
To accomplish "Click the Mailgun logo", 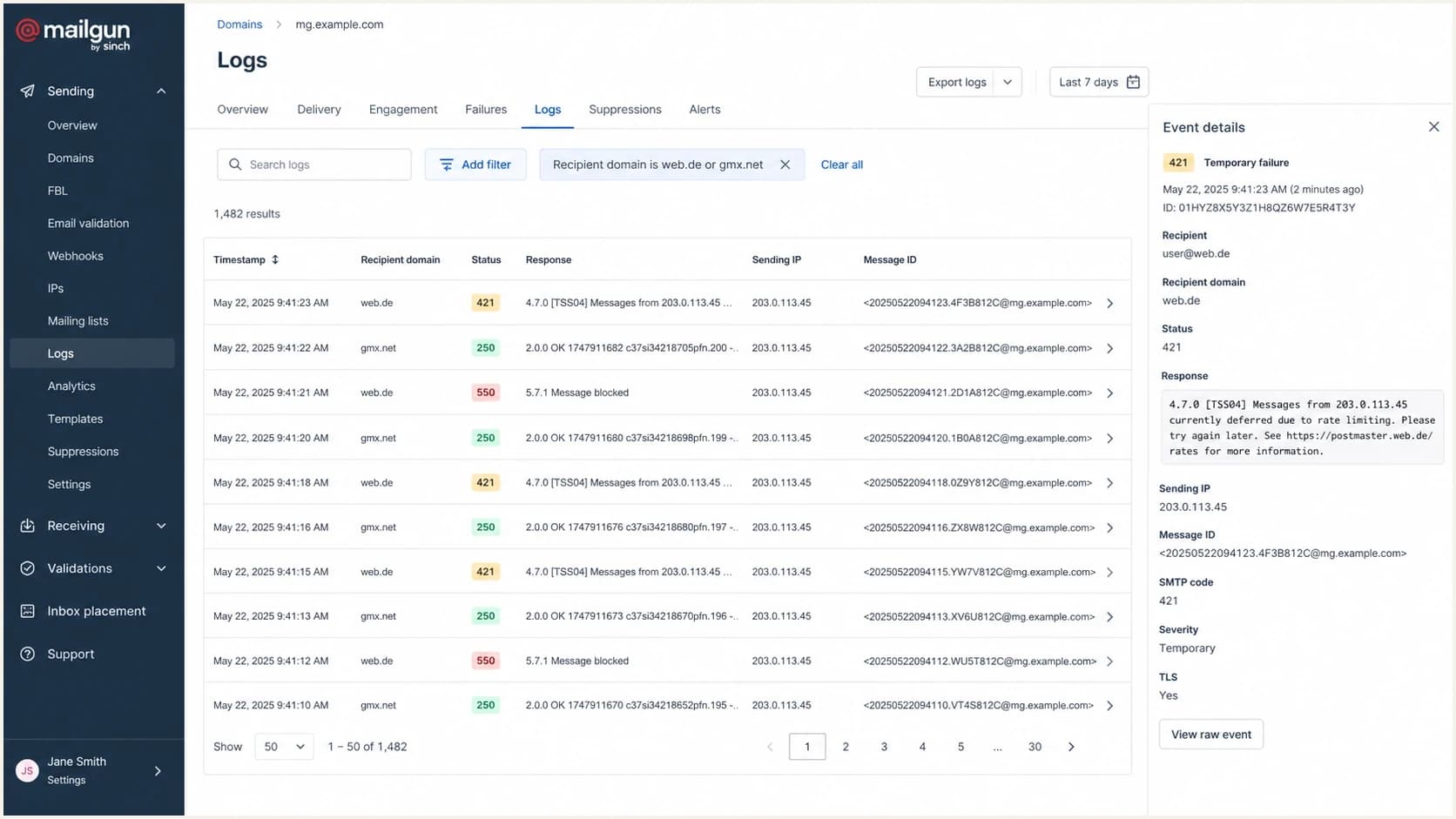I will click(73, 34).
